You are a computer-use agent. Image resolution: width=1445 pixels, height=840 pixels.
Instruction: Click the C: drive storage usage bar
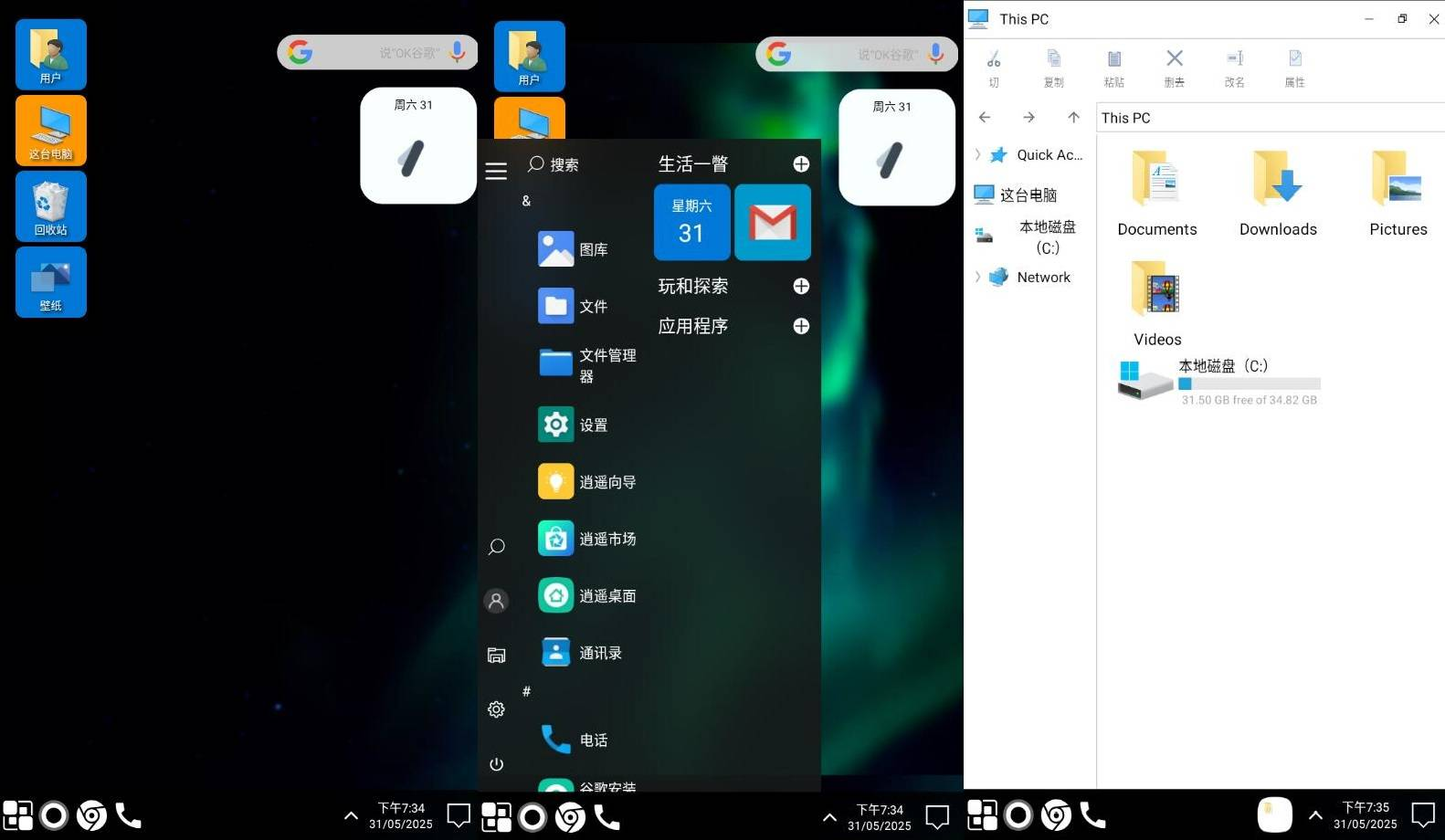1249,384
